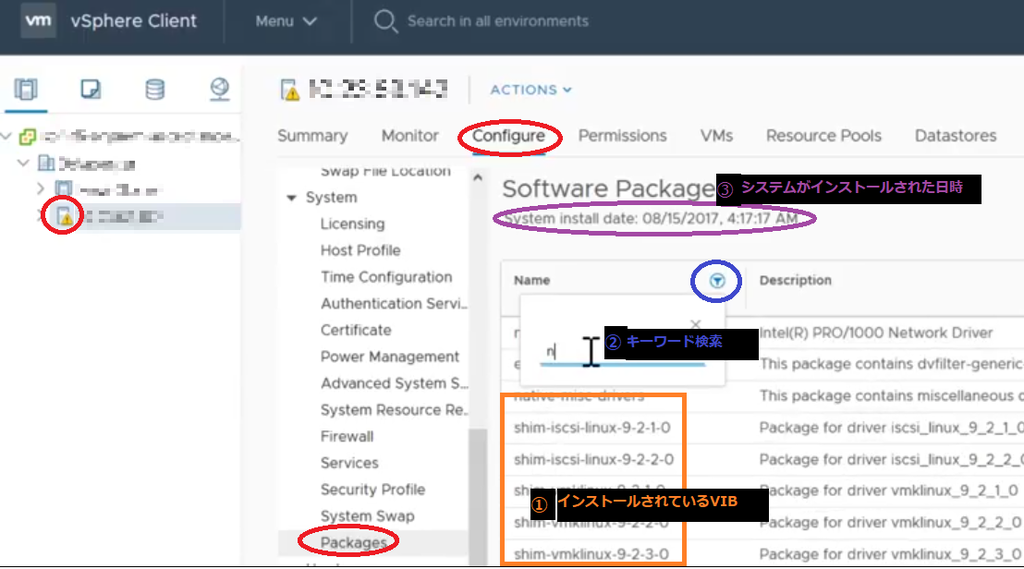1024x569 pixels.
Task: Select package shim-iscsi-linux-9-2-2-0
Action: (x=594, y=459)
